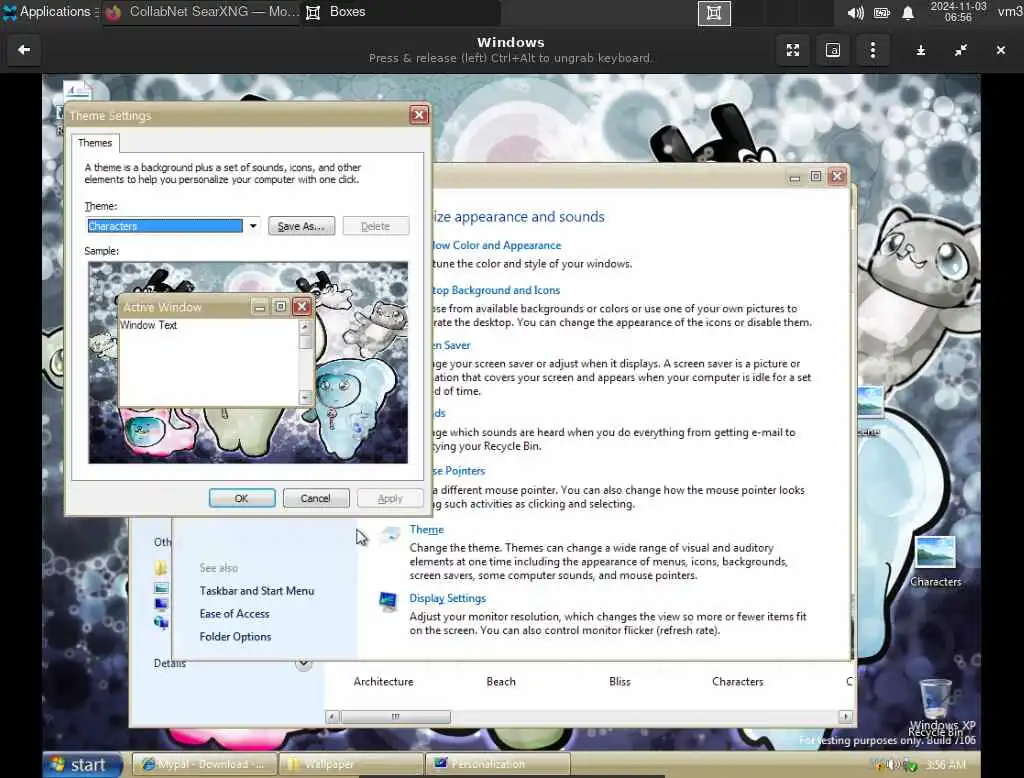
Task: Open the Applications menu in the top panel
Action: [48, 12]
